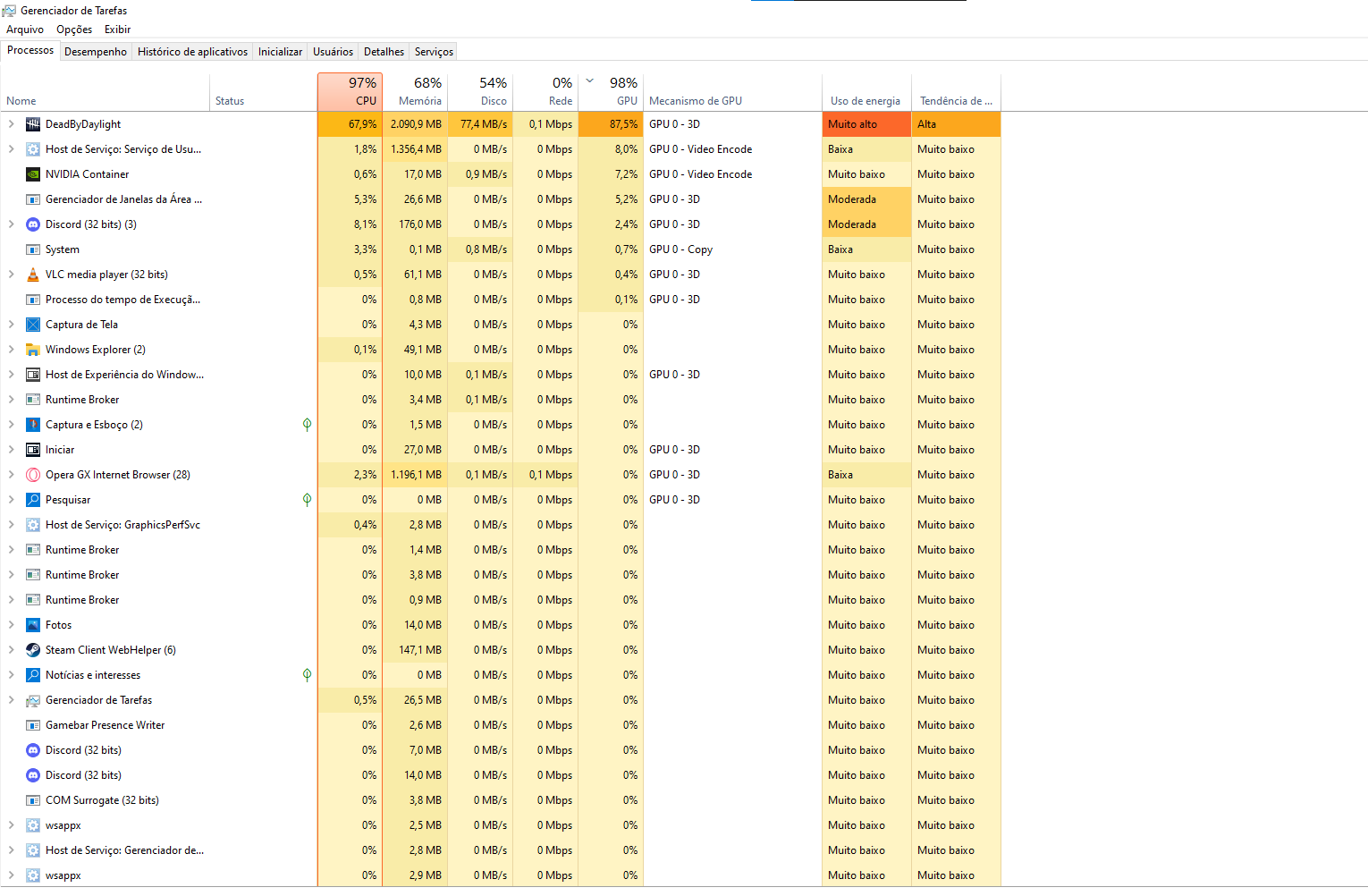
Task: Click the Steam Client WebHelper icon
Action: click(x=33, y=650)
